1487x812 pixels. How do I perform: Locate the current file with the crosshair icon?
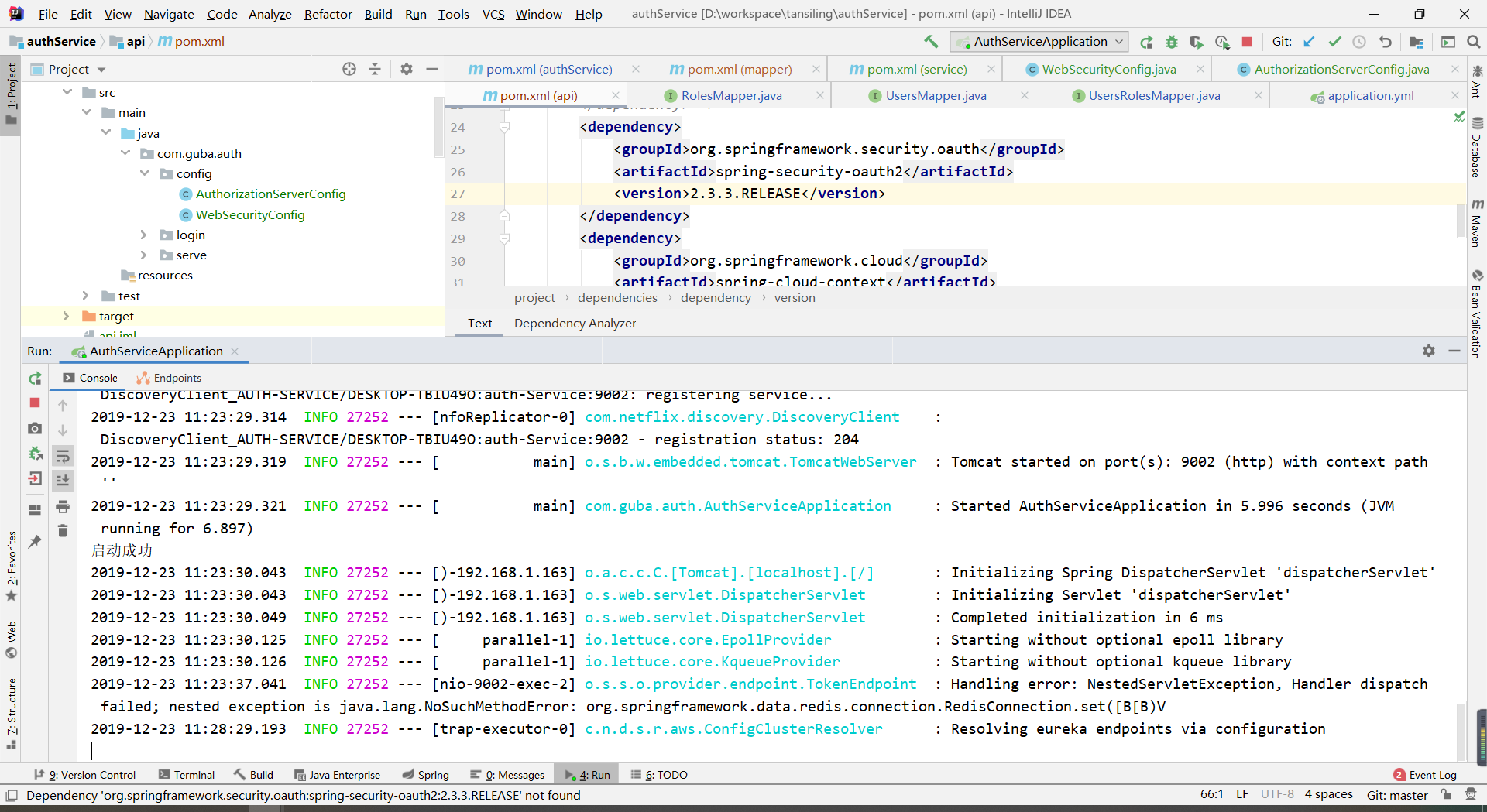(x=349, y=69)
